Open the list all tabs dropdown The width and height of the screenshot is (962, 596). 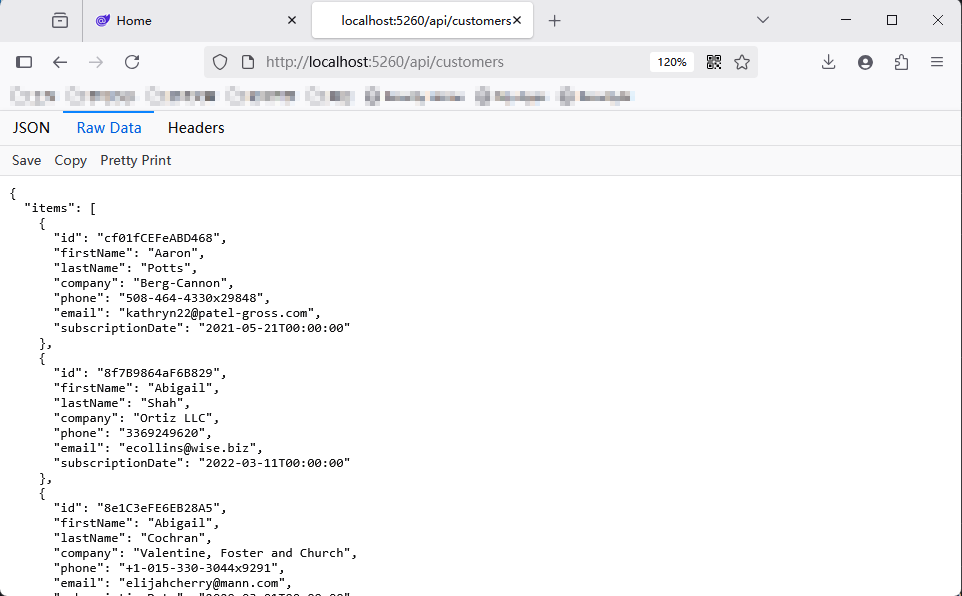pyautogui.click(x=763, y=20)
